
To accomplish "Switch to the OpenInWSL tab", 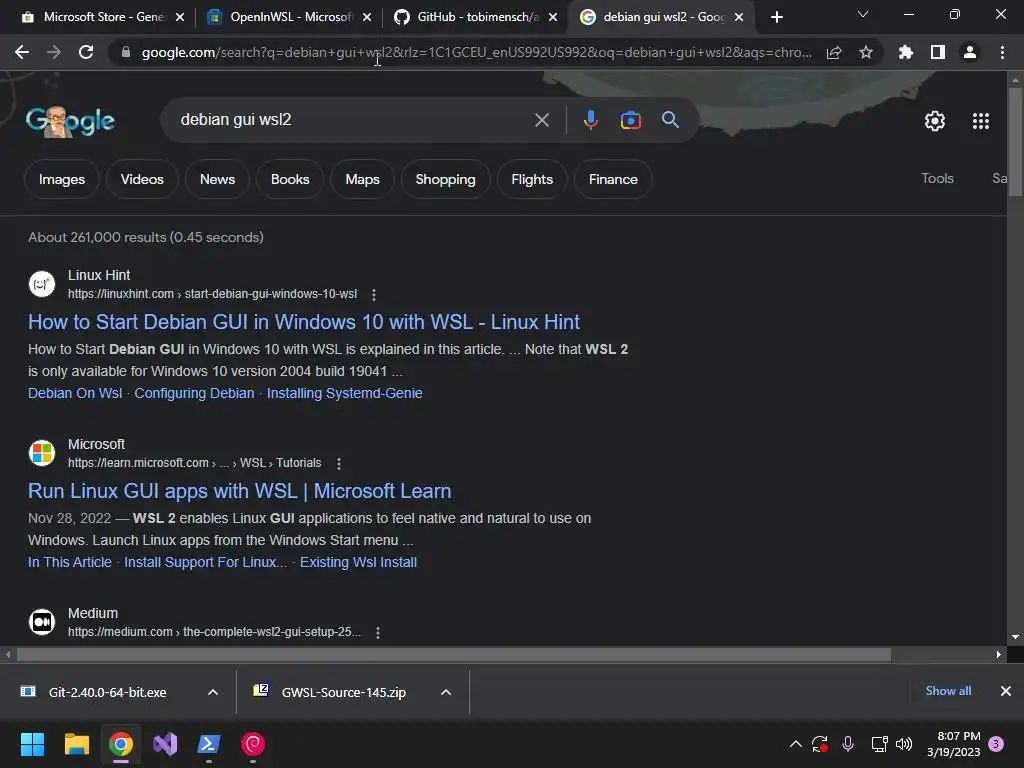I will click(280, 17).
